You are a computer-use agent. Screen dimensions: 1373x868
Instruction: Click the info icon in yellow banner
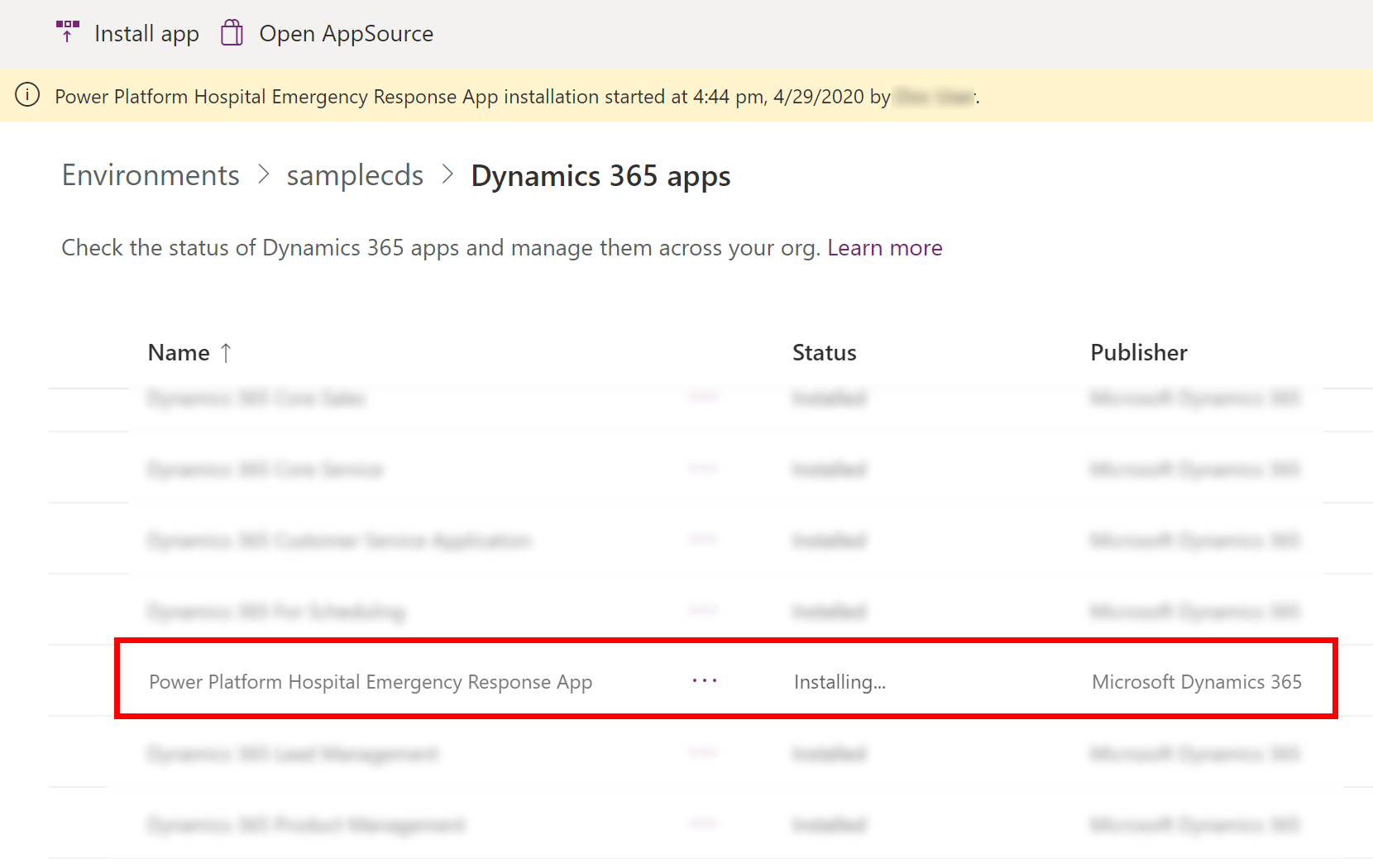27,95
